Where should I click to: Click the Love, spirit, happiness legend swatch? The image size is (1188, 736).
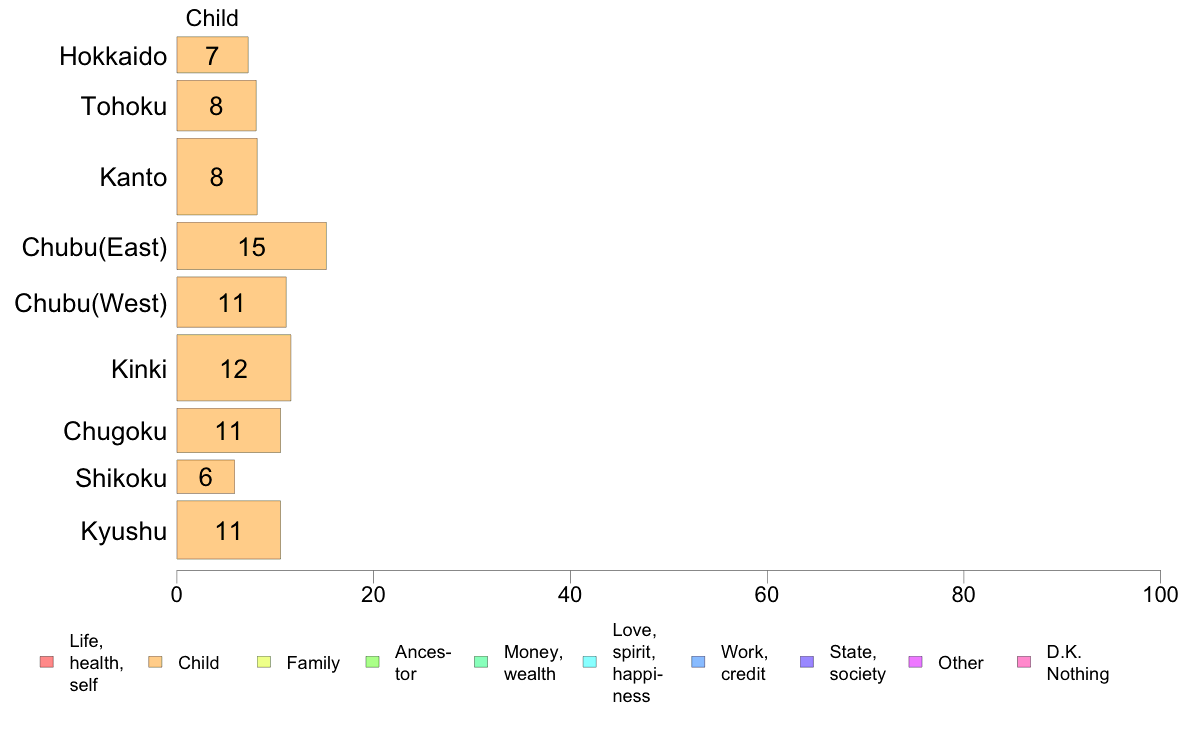(x=589, y=662)
